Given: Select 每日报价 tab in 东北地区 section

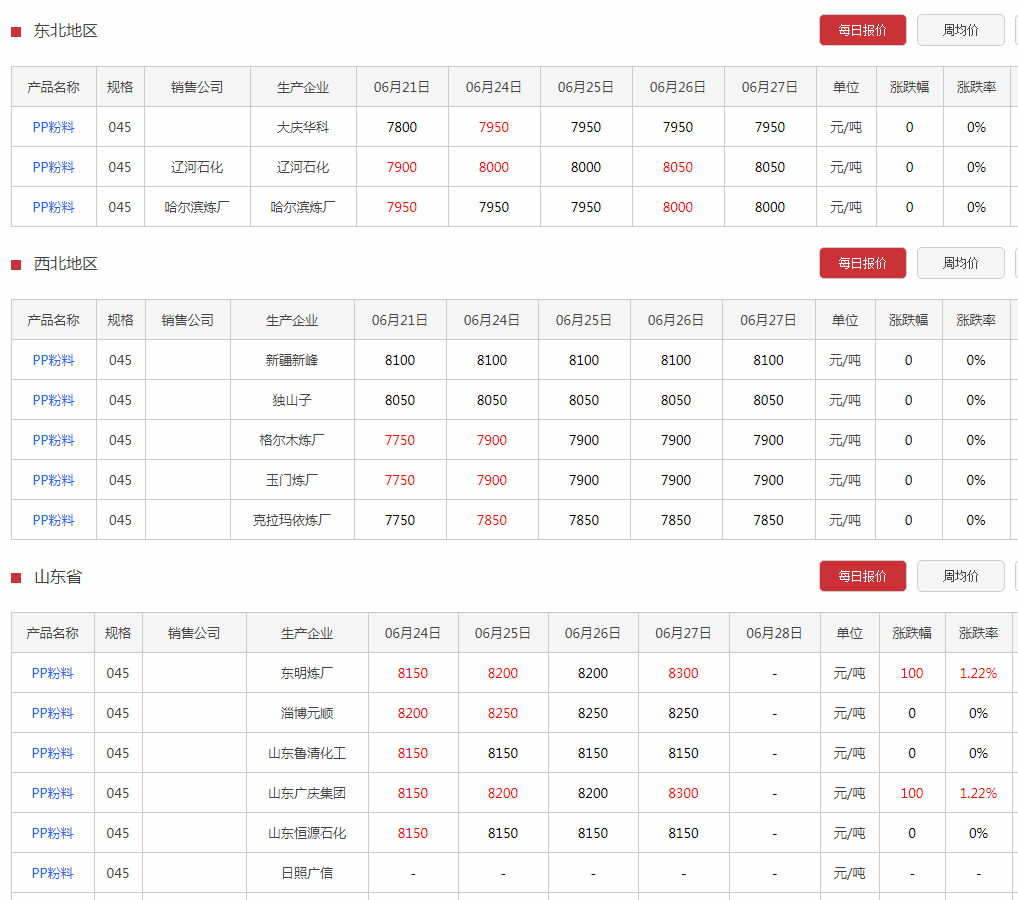Looking at the screenshot, I should coord(862,30).
